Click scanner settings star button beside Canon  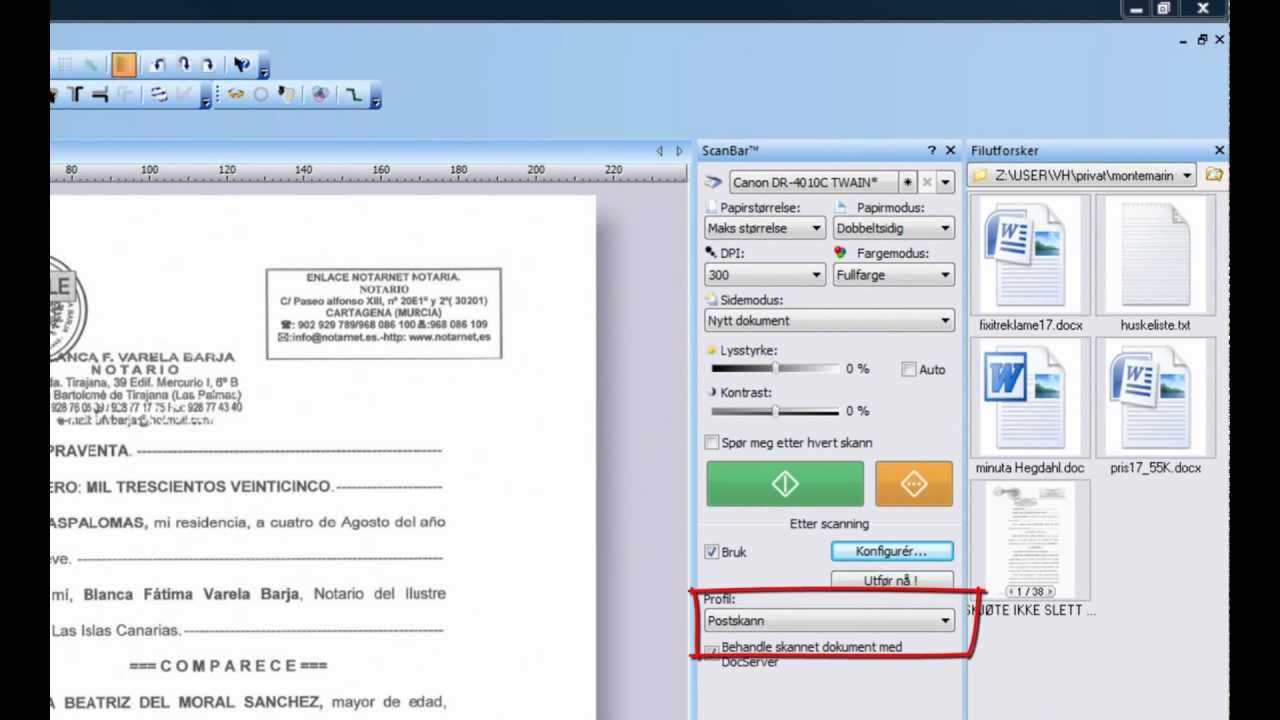(x=907, y=182)
